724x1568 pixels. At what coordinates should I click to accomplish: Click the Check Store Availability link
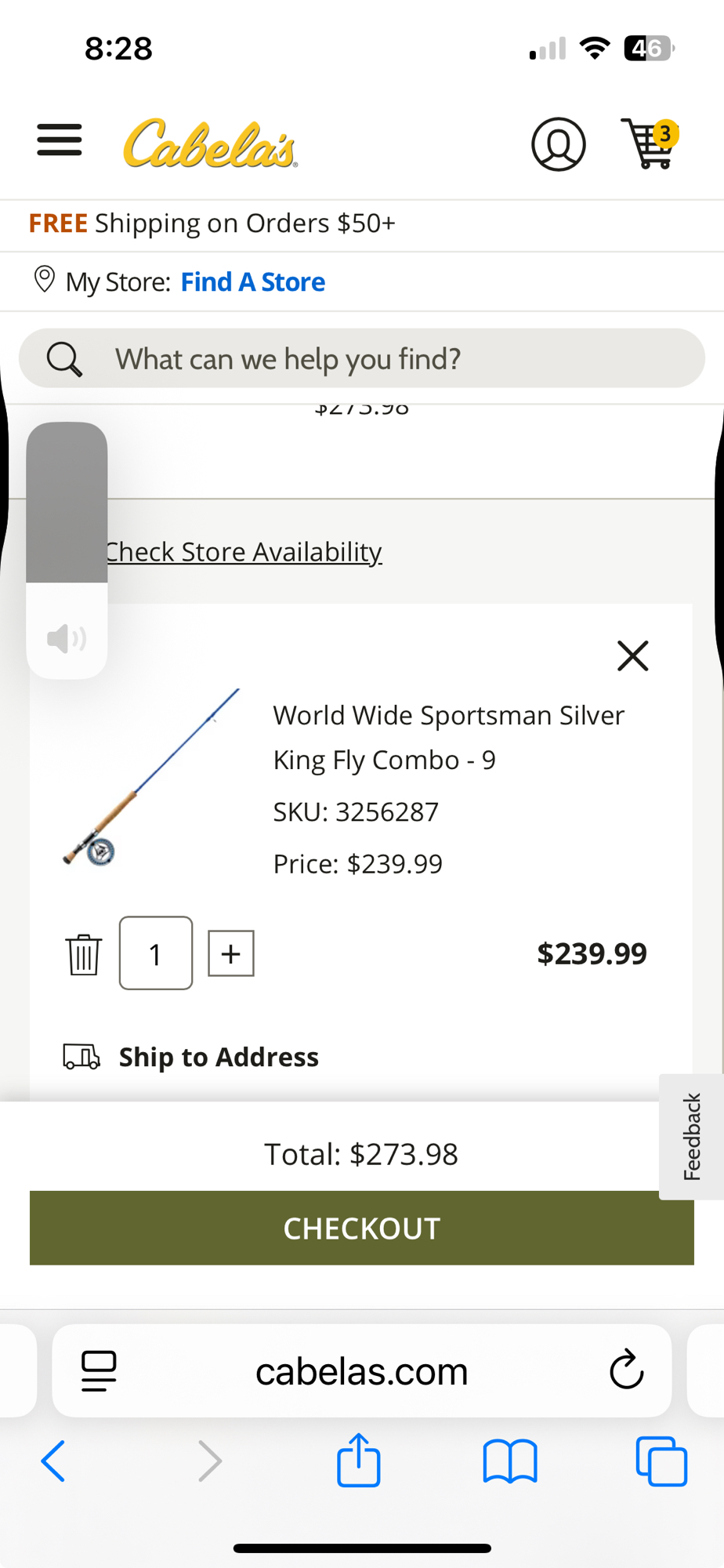point(244,552)
